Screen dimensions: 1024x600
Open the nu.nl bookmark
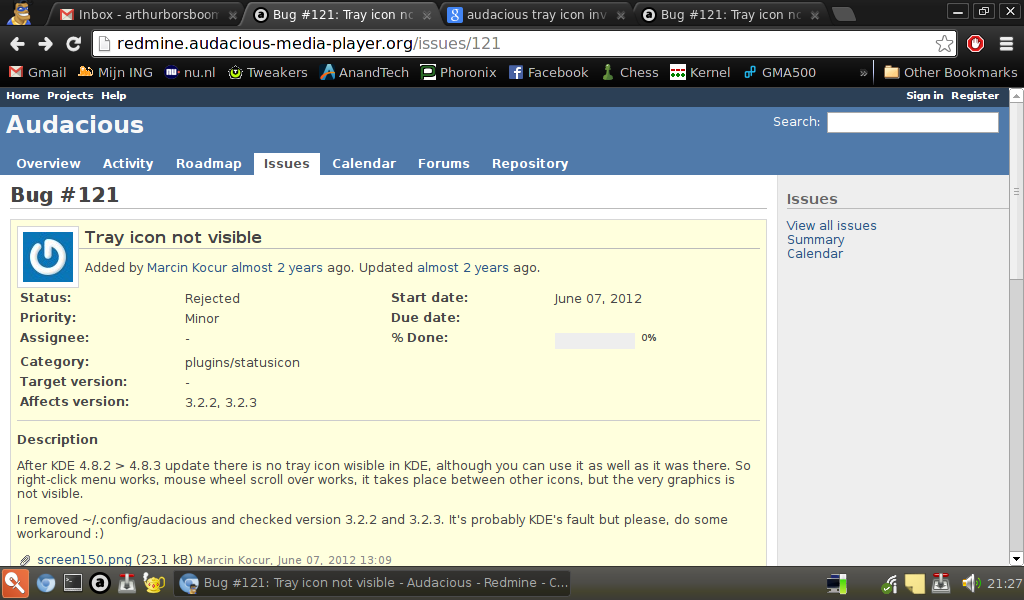click(x=190, y=72)
